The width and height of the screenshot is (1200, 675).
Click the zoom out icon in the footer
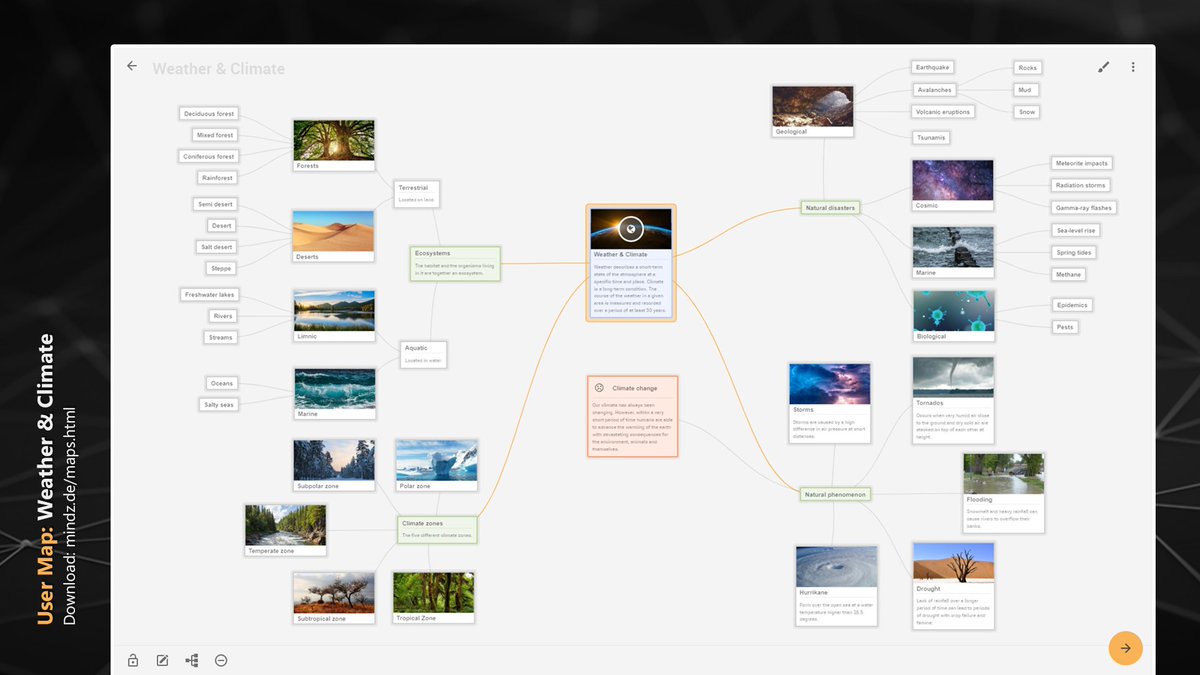click(x=221, y=660)
